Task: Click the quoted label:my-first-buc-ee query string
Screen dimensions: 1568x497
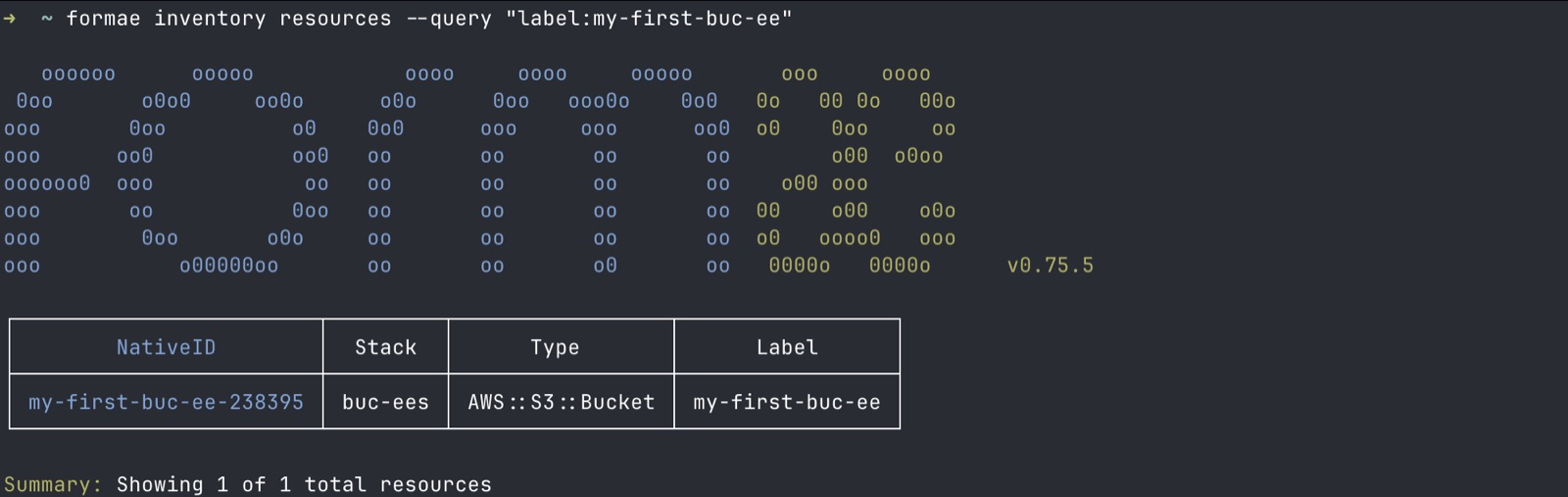Action: (x=649, y=18)
